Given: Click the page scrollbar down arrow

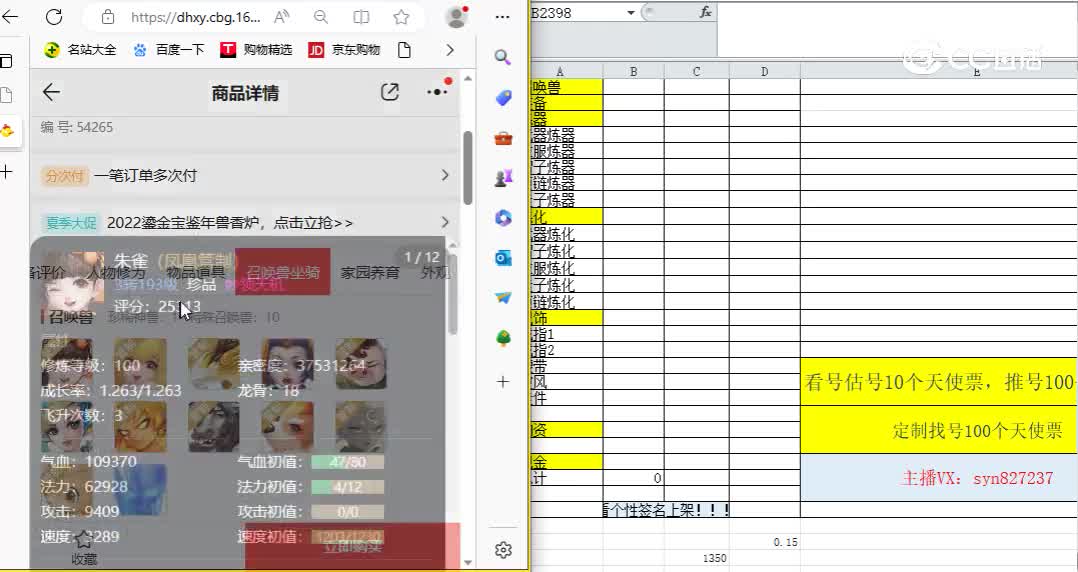Looking at the screenshot, I should [x=468, y=562].
